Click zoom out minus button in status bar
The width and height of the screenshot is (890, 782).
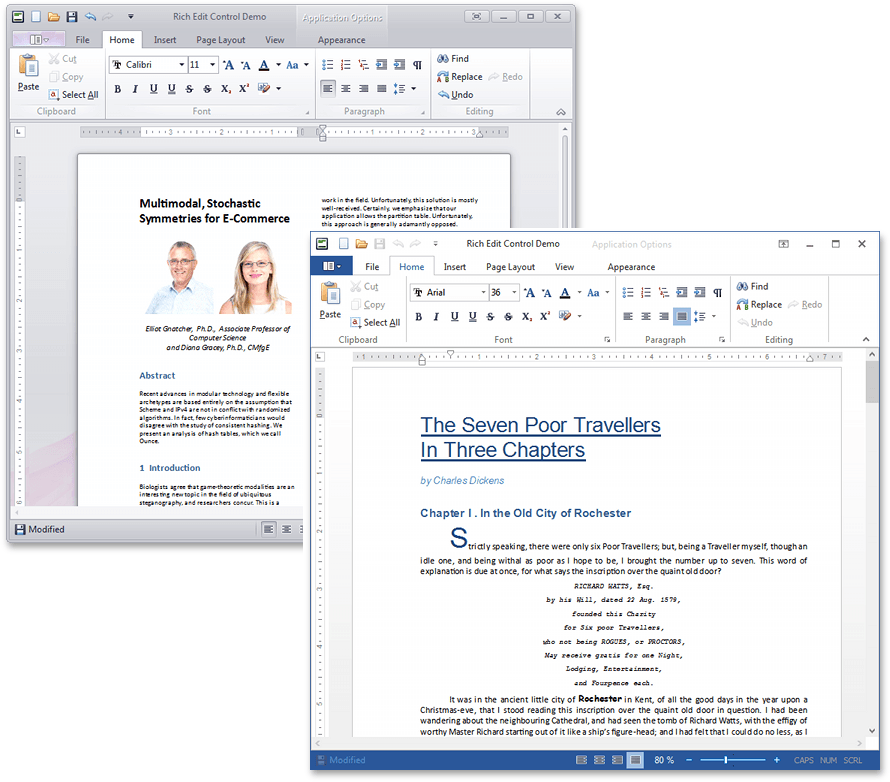[689, 760]
